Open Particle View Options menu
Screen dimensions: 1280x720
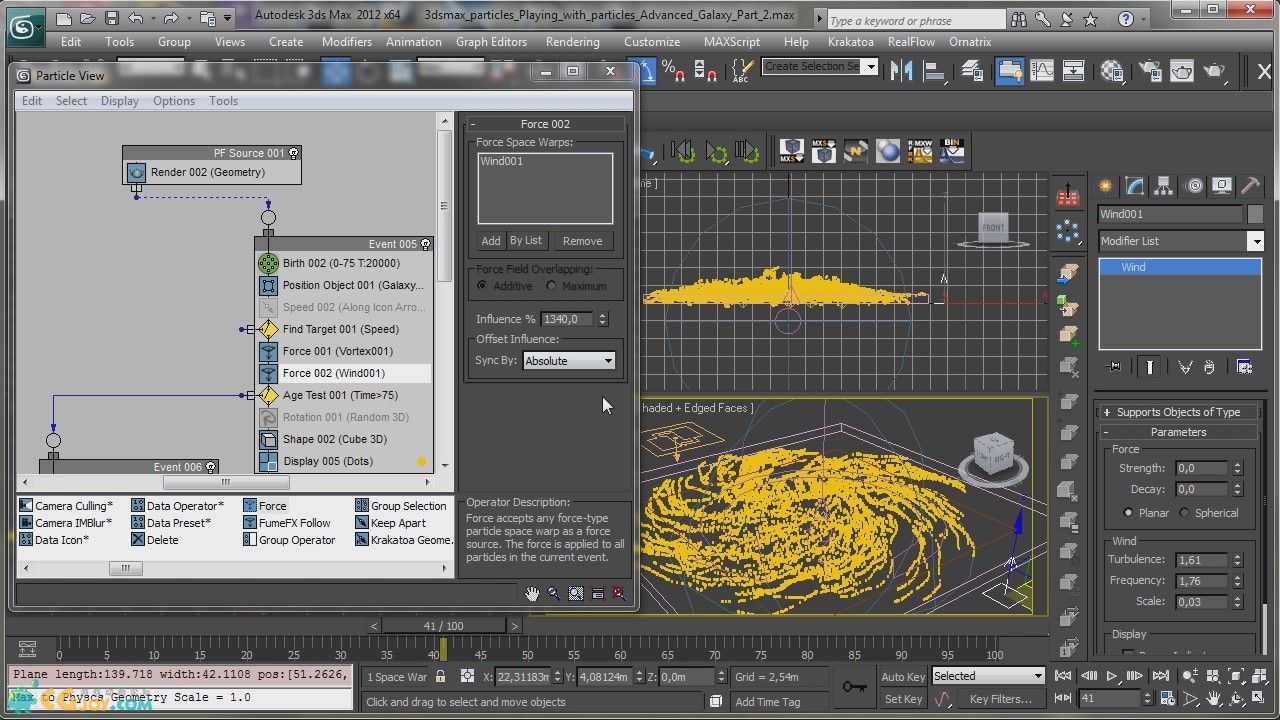click(x=174, y=101)
